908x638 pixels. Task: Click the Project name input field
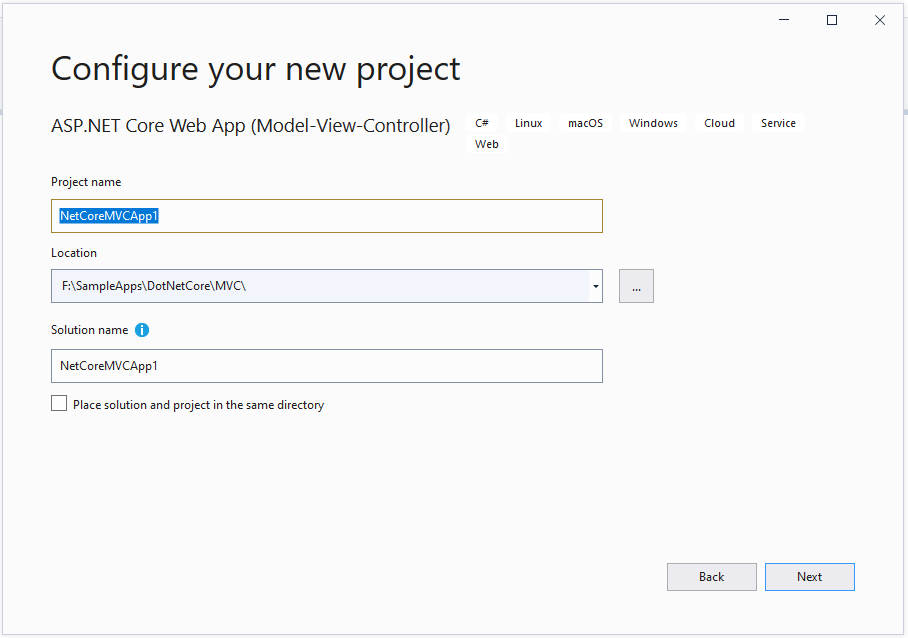point(327,216)
